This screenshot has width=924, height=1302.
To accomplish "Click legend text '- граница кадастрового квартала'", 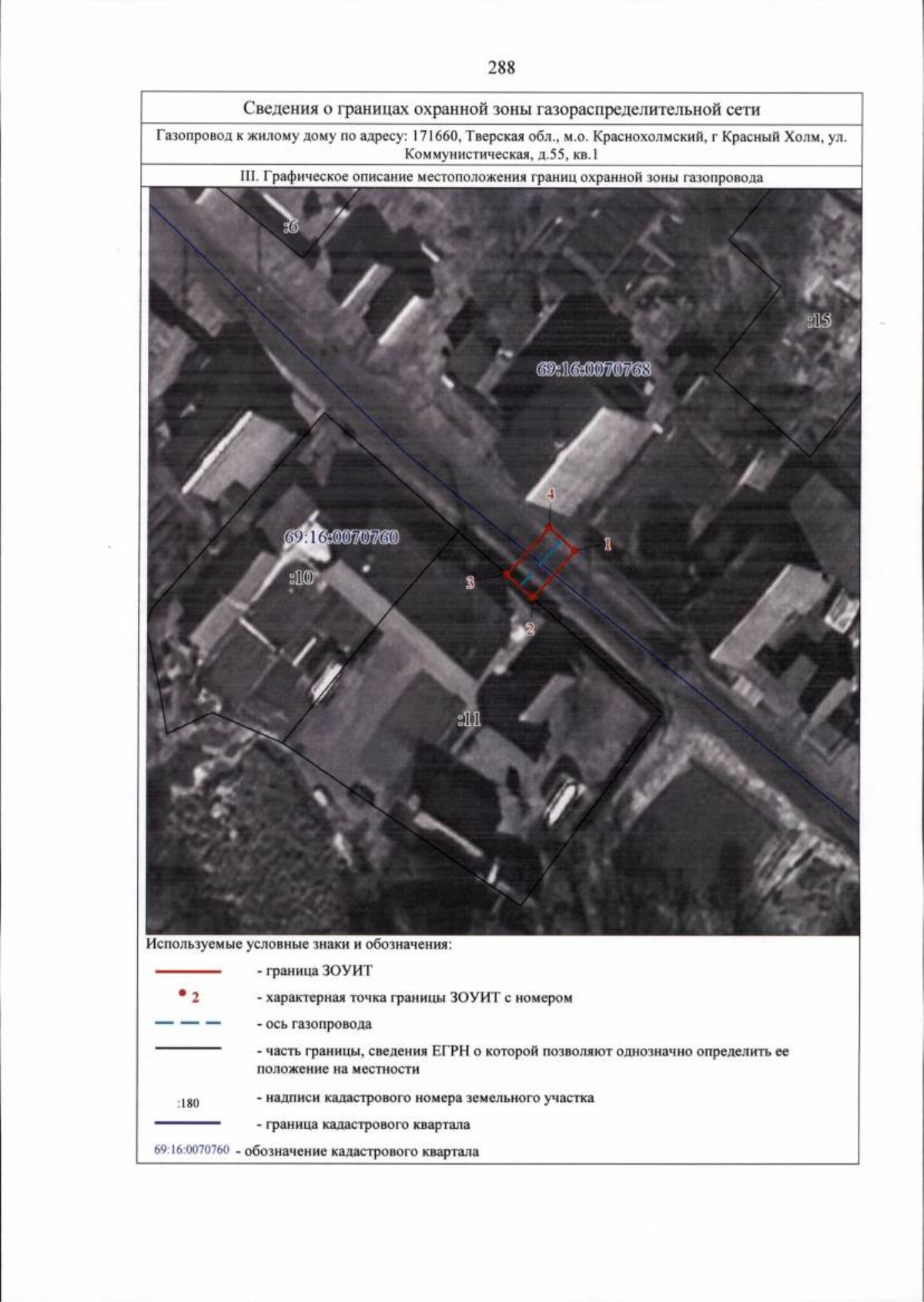I will (x=363, y=1125).
